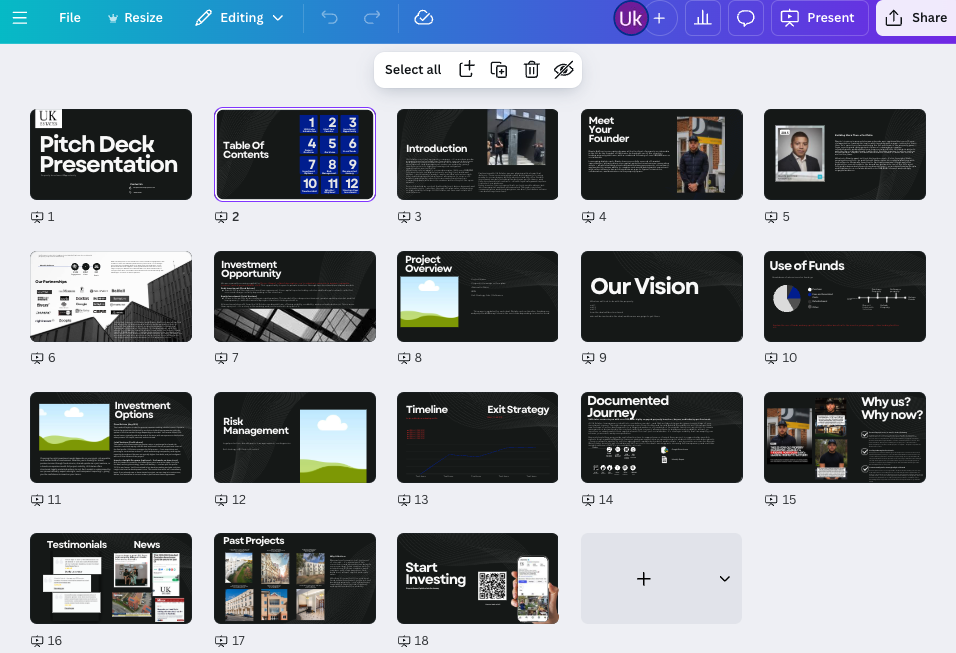This screenshot has height=653, width=956.
Task: Add a collaborator with the plus button
Action: 660,18
